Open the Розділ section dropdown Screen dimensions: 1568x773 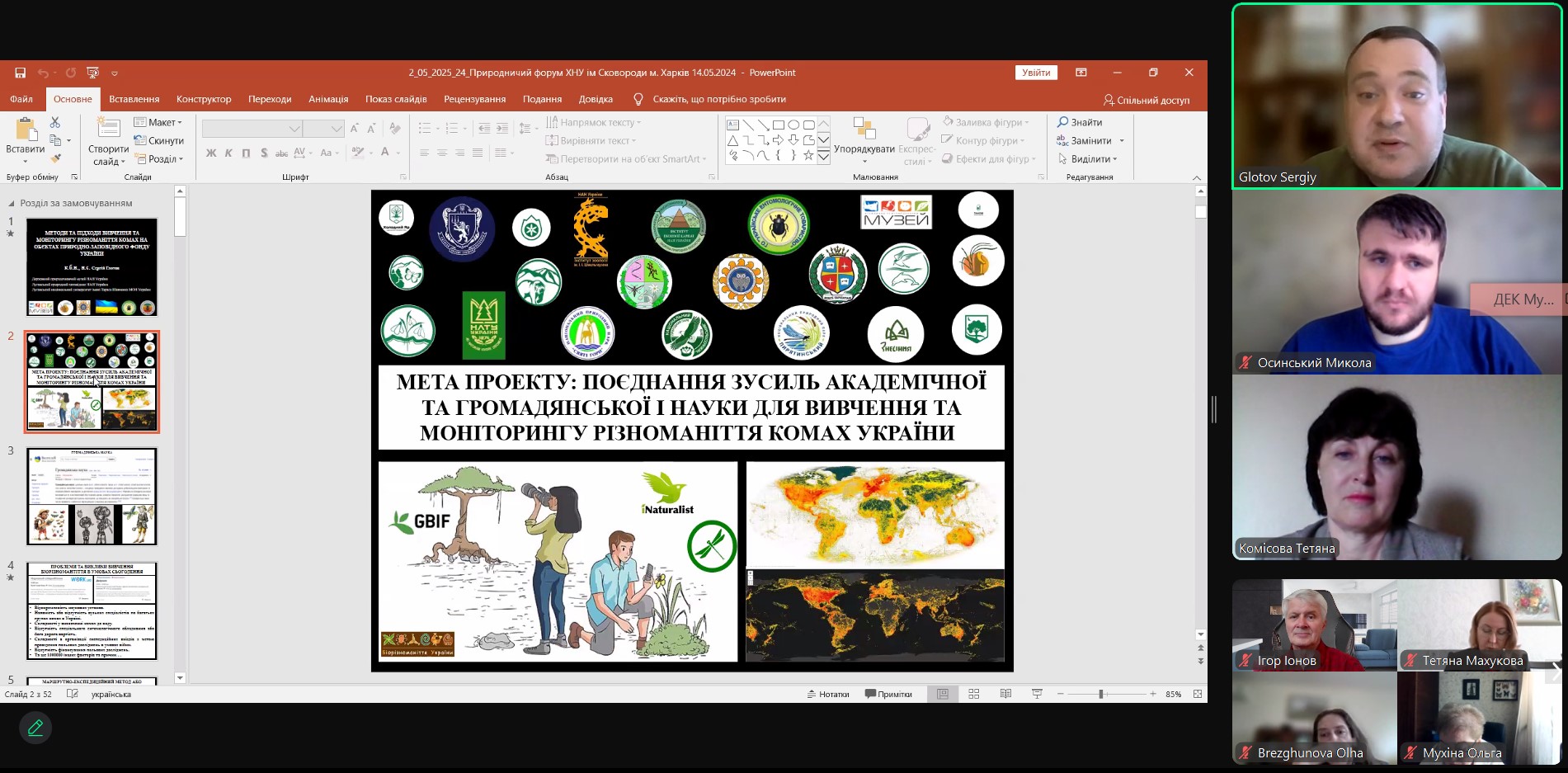(x=159, y=159)
